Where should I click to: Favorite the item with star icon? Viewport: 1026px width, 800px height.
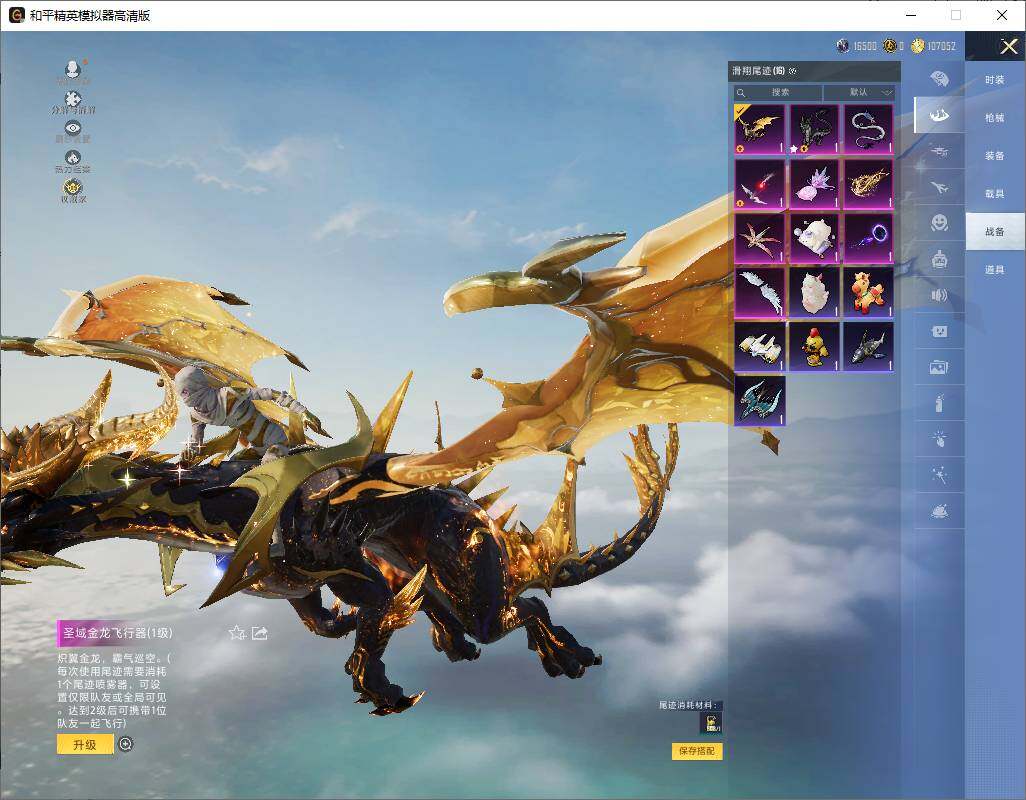click(237, 633)
